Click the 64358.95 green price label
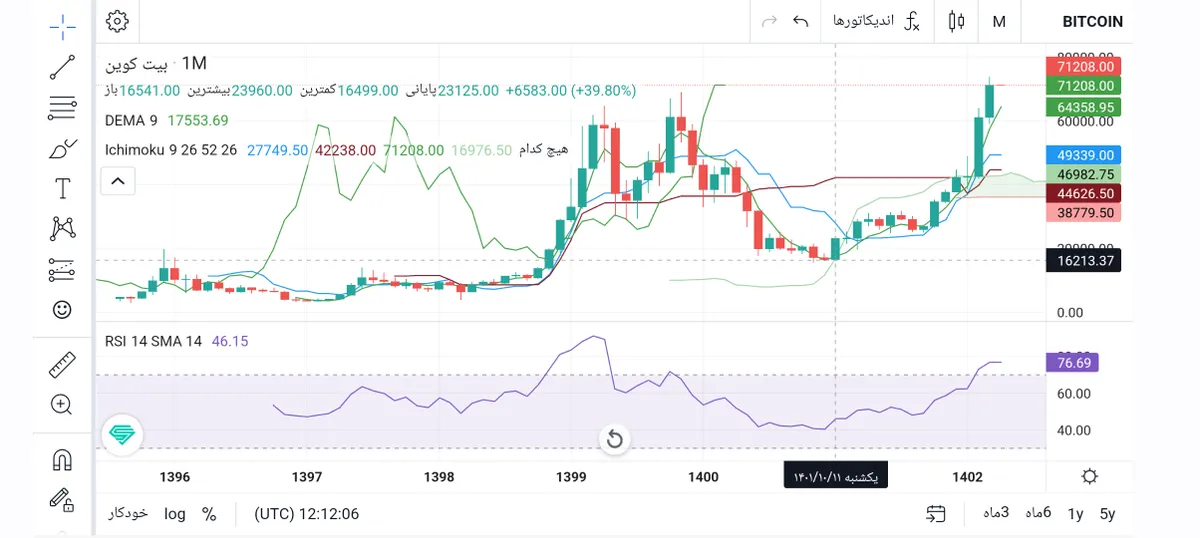 point(1083,107)
